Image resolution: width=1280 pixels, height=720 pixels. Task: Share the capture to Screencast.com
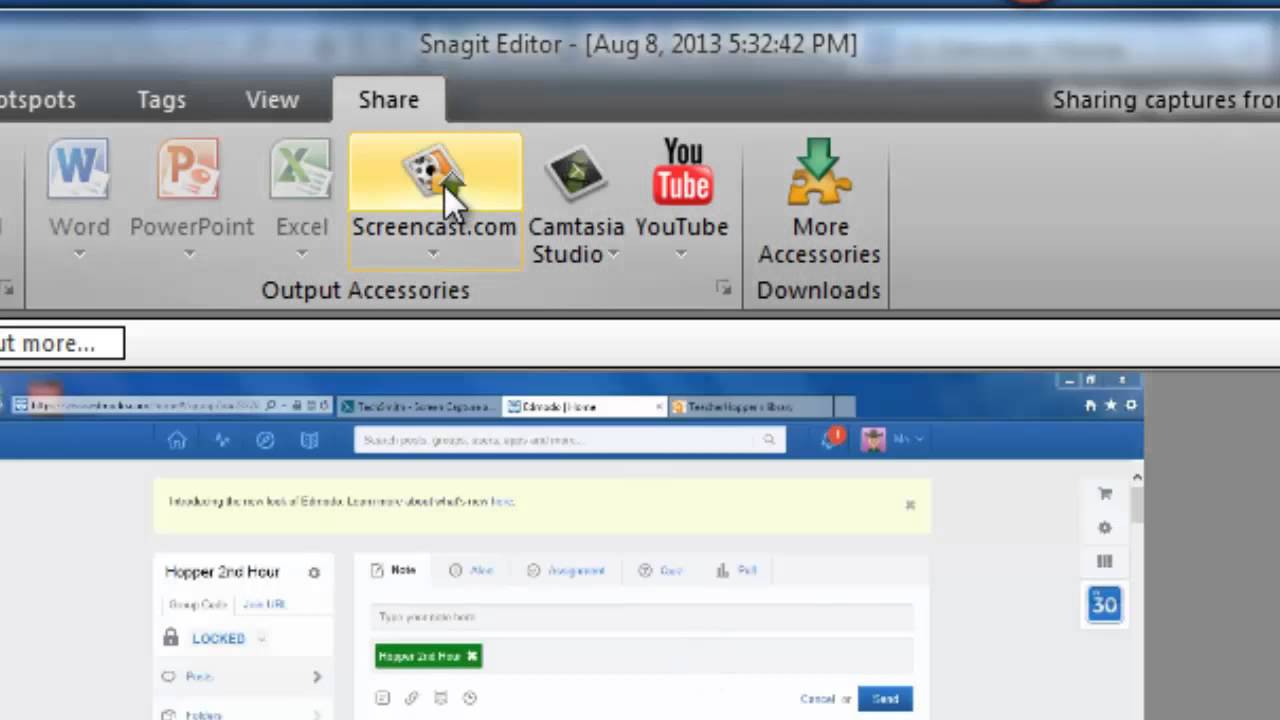[435, 200]
